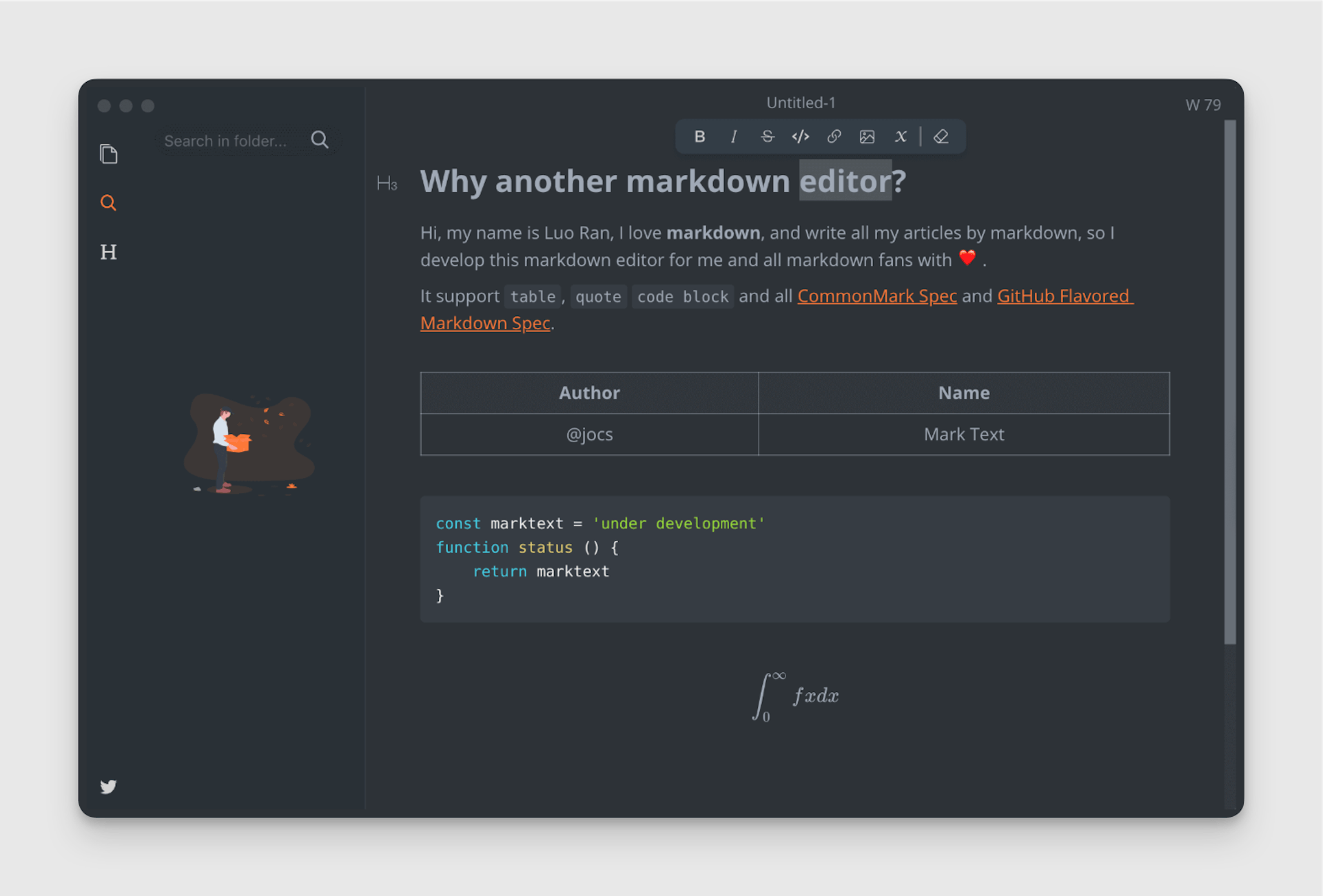Image resolution: width=1323 pixels, height=896 pixels.
Task: Toggle bold formatting in the toolbar
Action: pos(699,136)
